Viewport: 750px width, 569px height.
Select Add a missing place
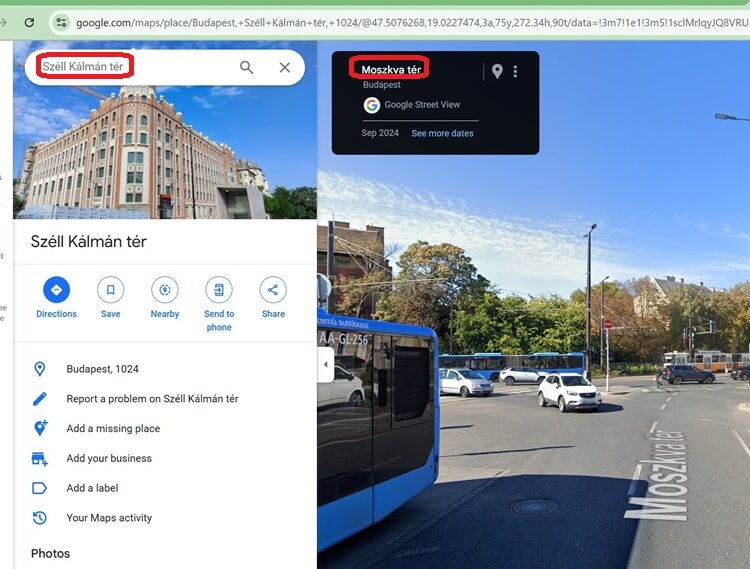pos(113,429)
